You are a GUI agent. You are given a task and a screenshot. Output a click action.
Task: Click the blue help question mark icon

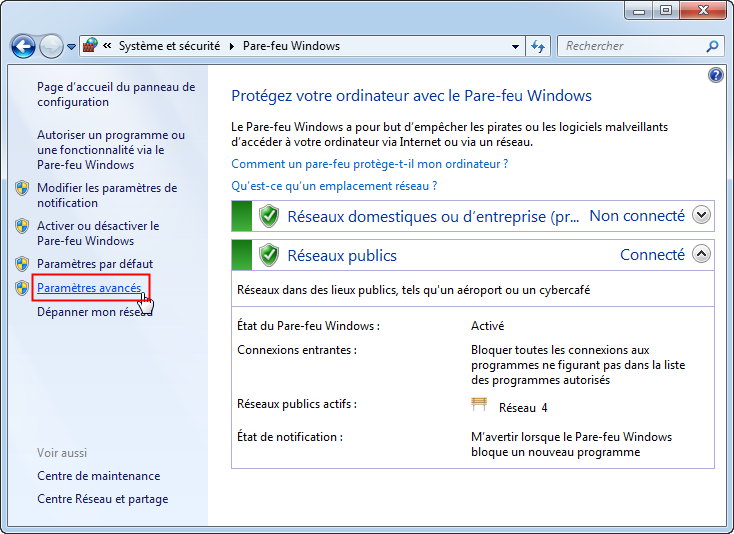pyautogui.click(x=715, y=75)
